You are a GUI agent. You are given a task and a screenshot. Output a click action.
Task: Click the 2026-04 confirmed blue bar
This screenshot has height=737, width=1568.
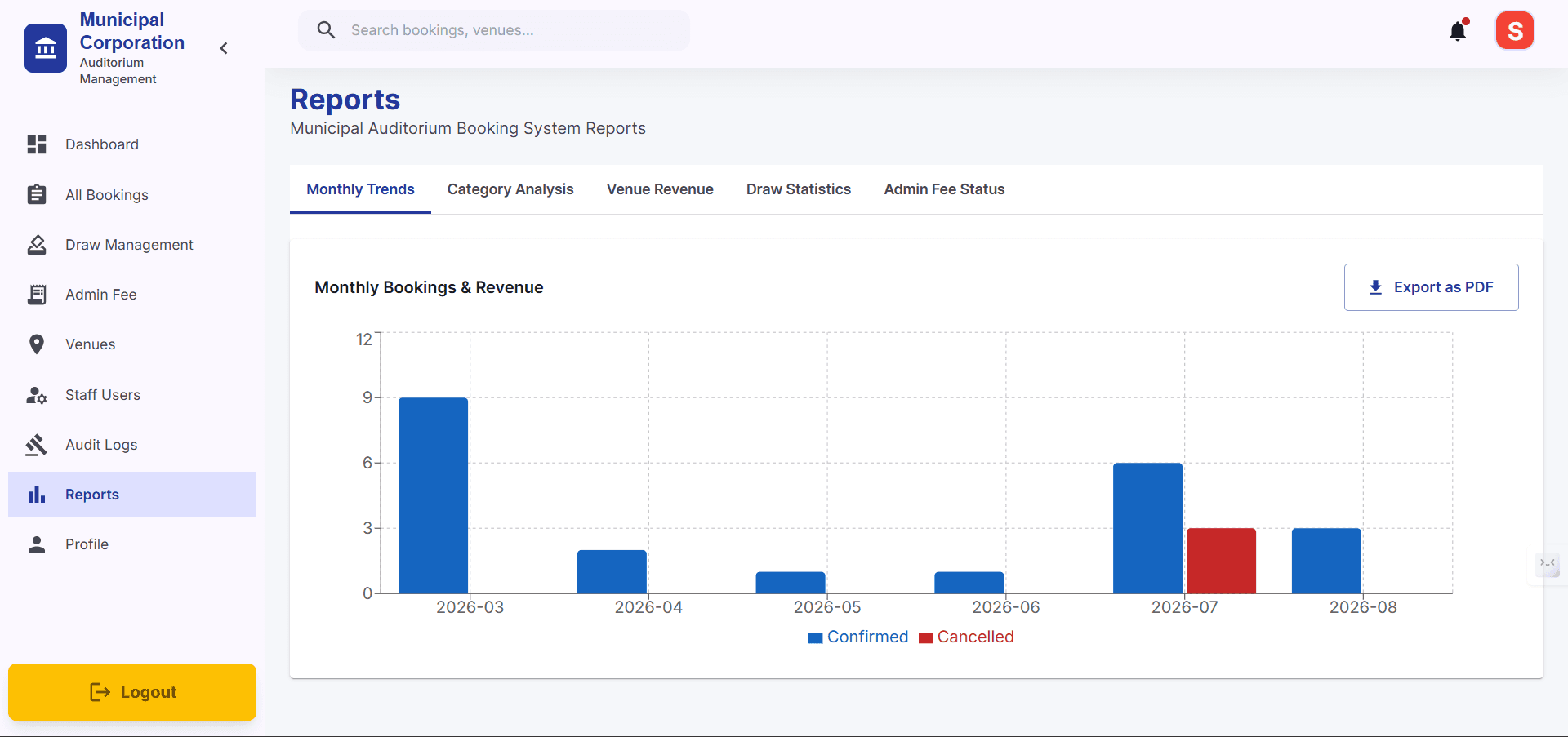point(612,572)
